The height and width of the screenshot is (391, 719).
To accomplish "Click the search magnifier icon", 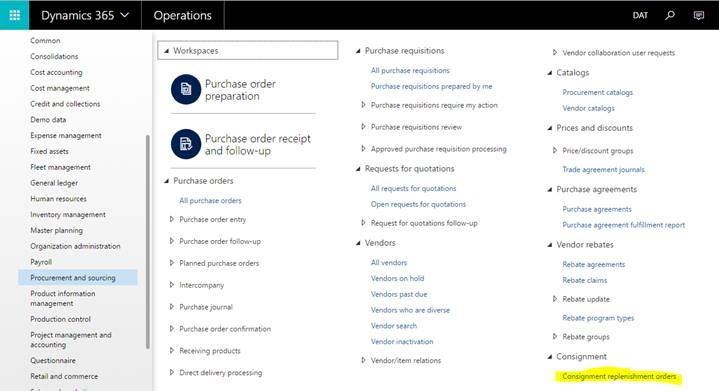I will [670, 15].
